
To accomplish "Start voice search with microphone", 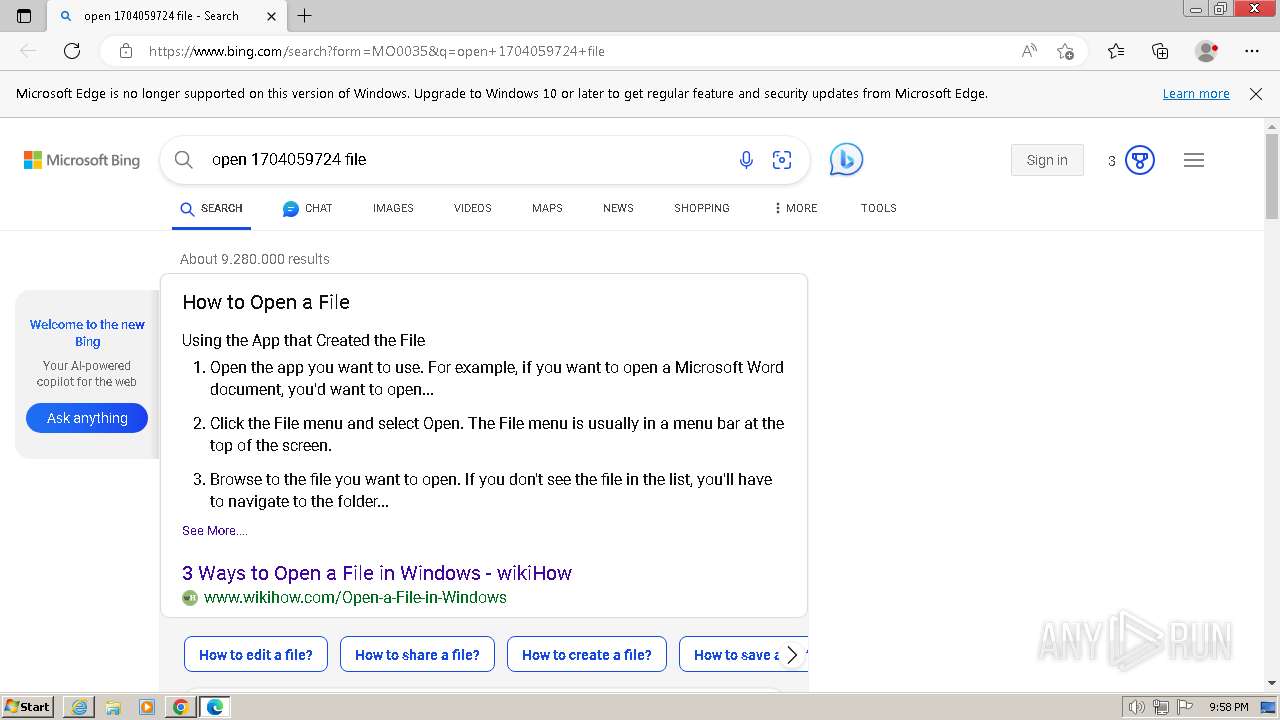I will pyautogui.click(x=746, y=160).
